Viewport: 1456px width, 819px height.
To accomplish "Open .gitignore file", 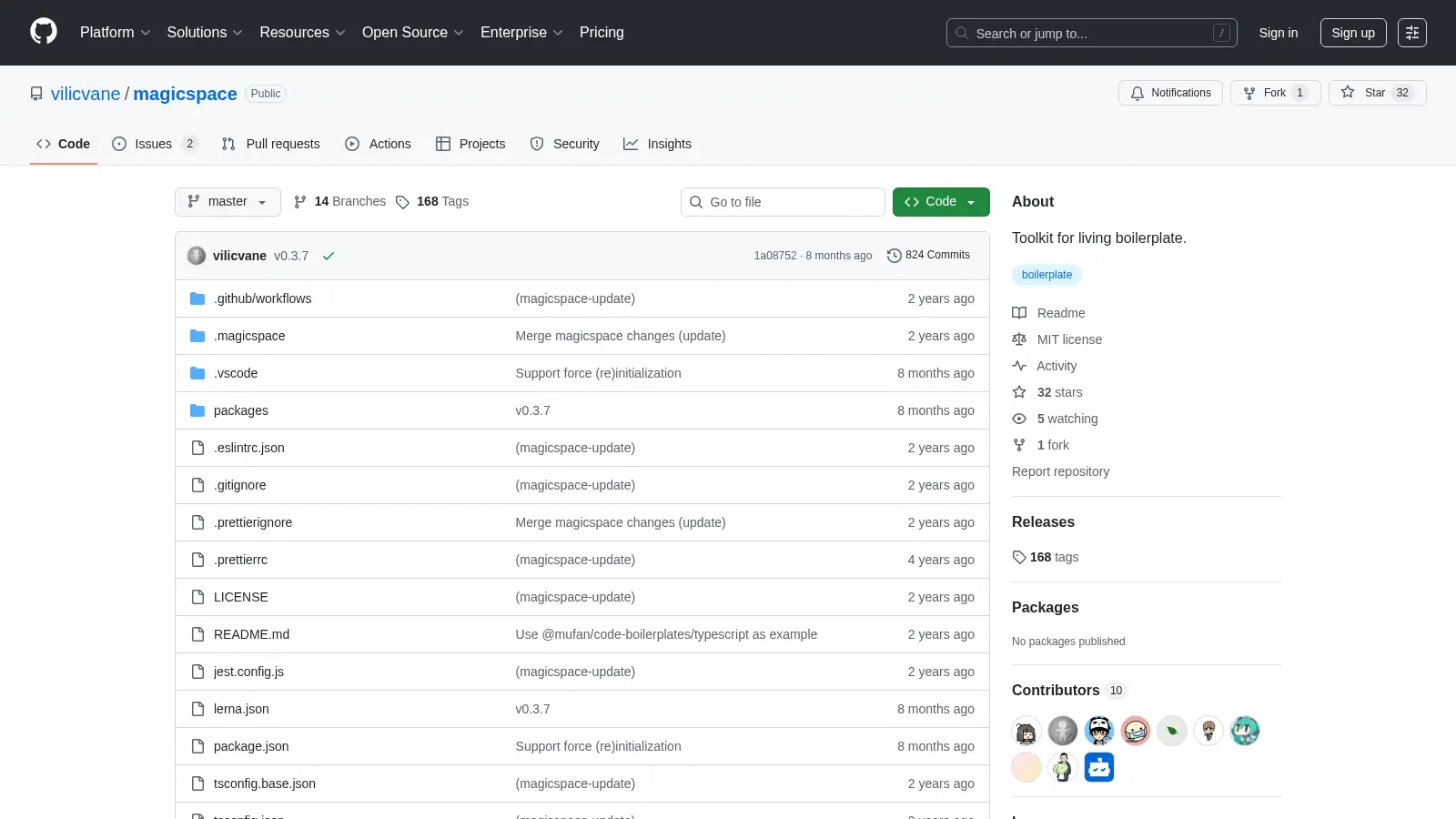I will [240, 485].
